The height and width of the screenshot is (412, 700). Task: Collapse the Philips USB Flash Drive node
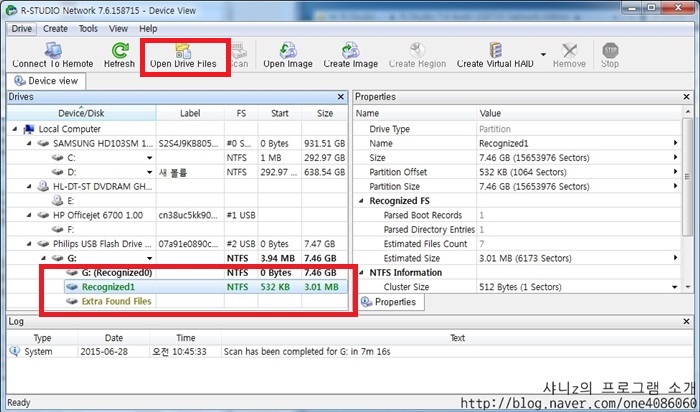[29, 244]
